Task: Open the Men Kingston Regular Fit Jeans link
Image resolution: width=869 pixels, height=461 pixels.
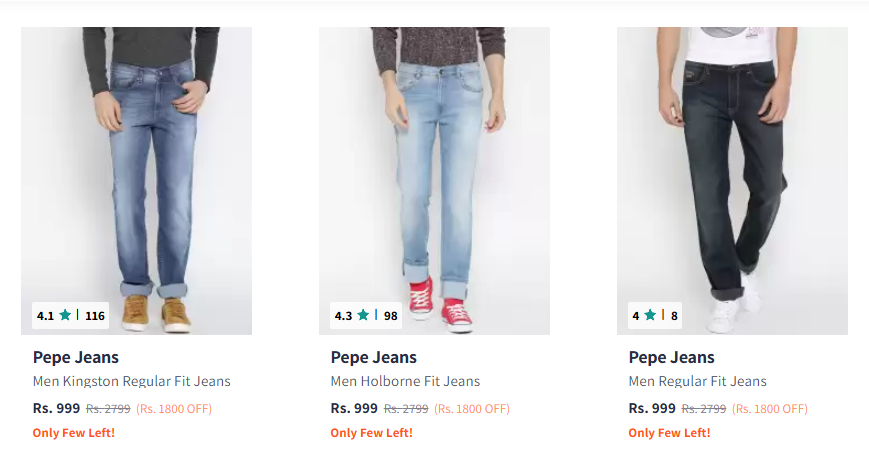Action: tap(131, 381)
